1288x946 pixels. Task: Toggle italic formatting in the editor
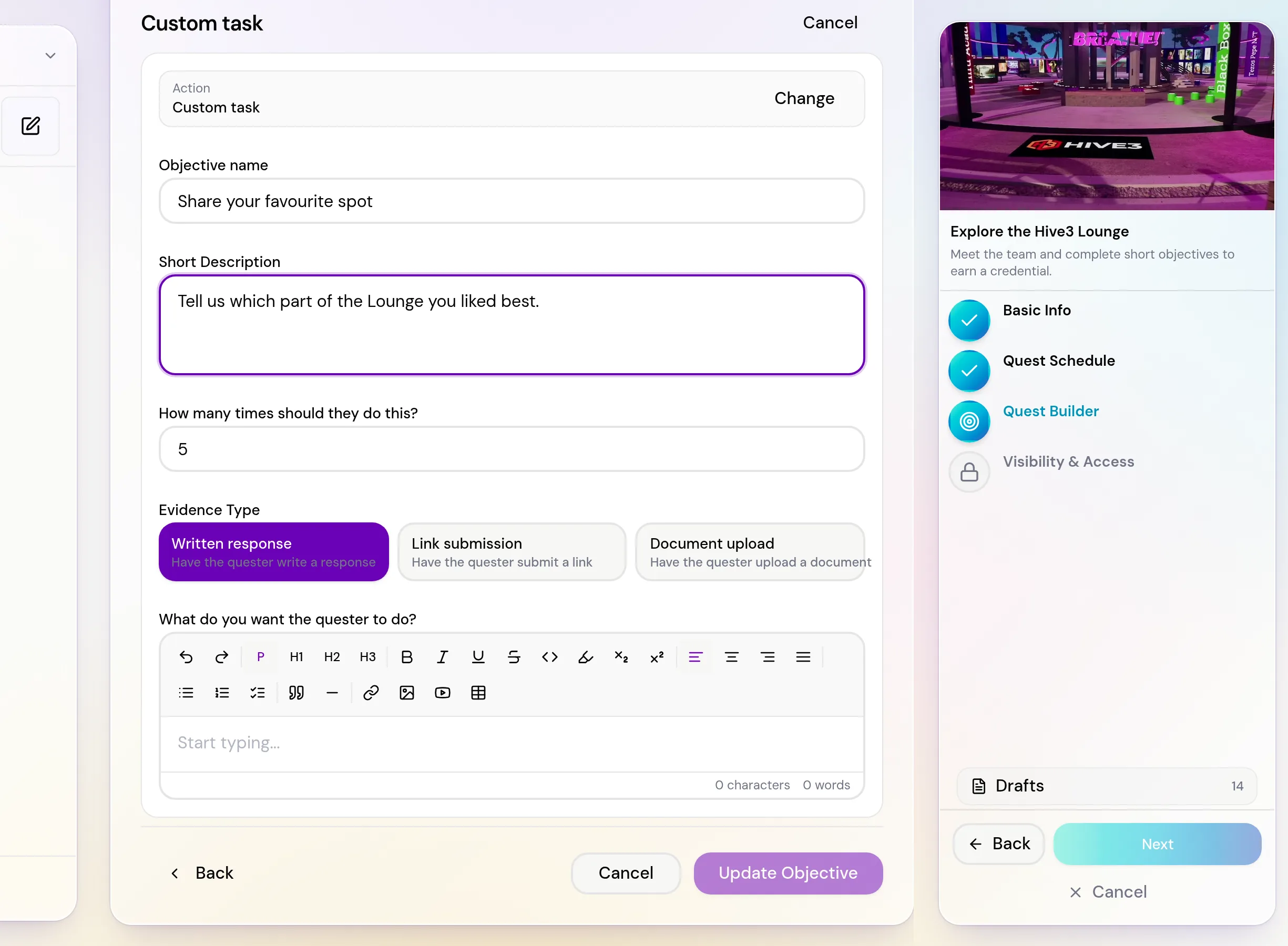[x=442, y=657]
